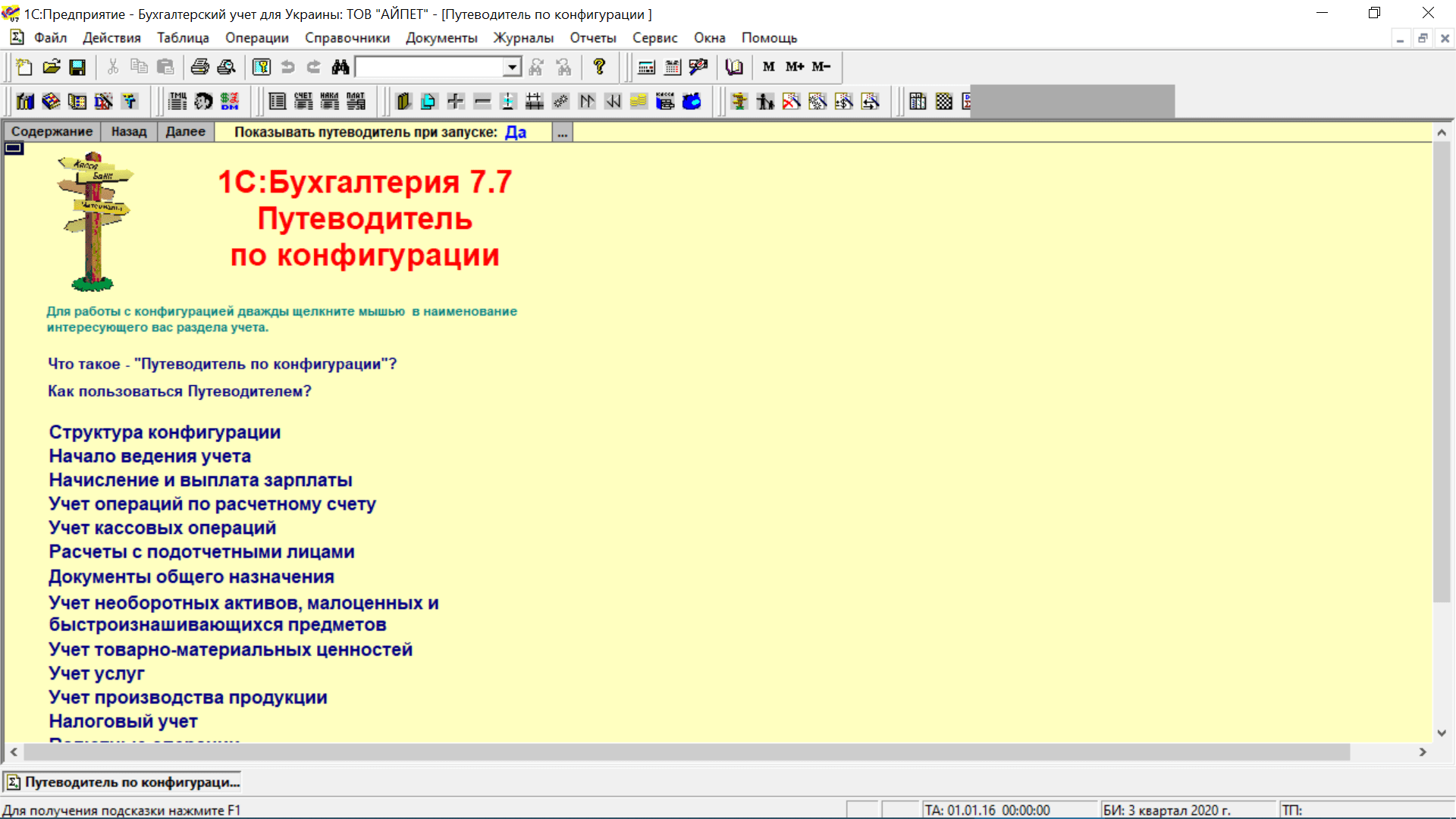Open the Действия menu
This screenshot has width=1456, height=819.
click(111, 38)
